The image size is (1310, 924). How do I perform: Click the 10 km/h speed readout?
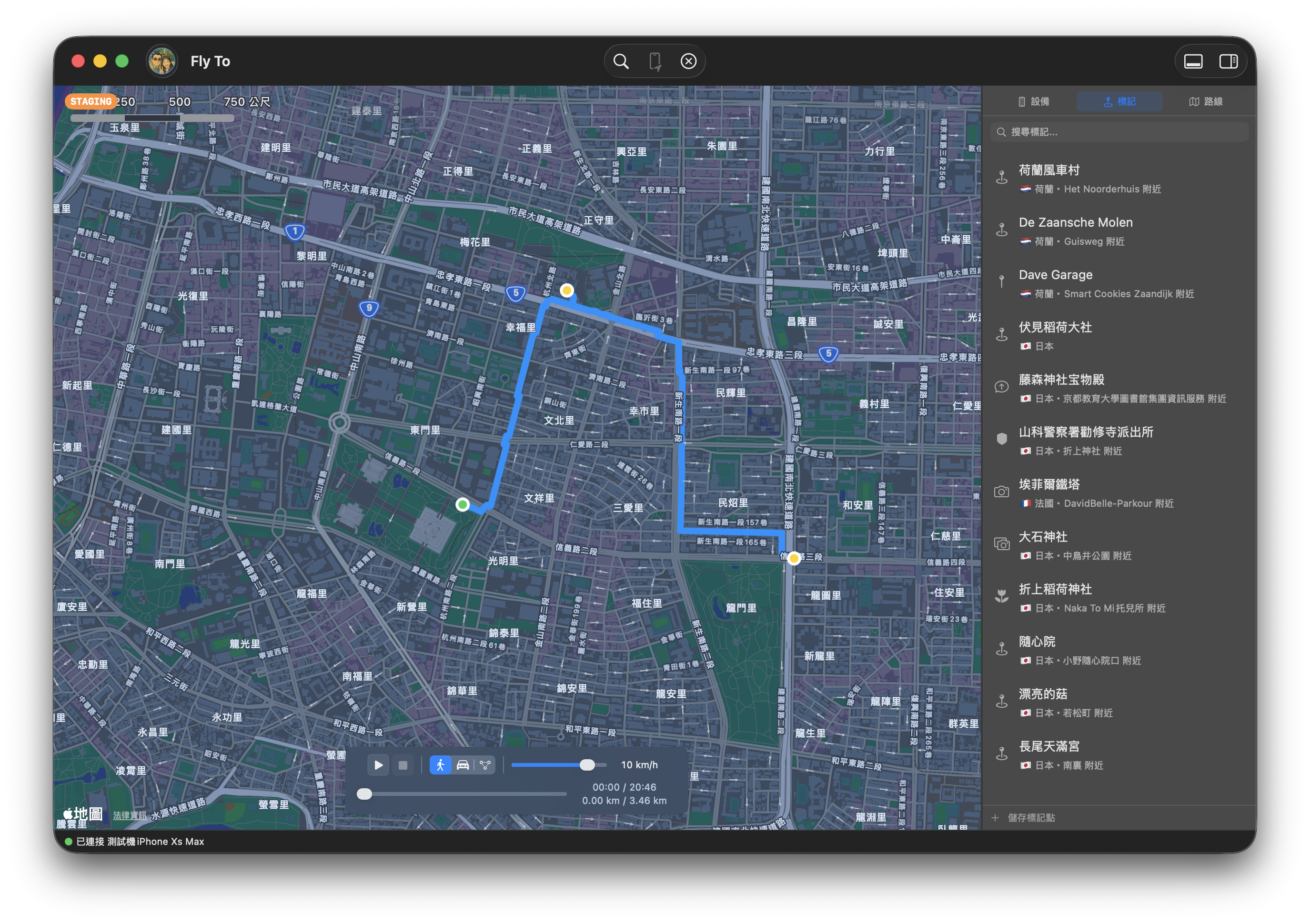[x=639, y=765]
